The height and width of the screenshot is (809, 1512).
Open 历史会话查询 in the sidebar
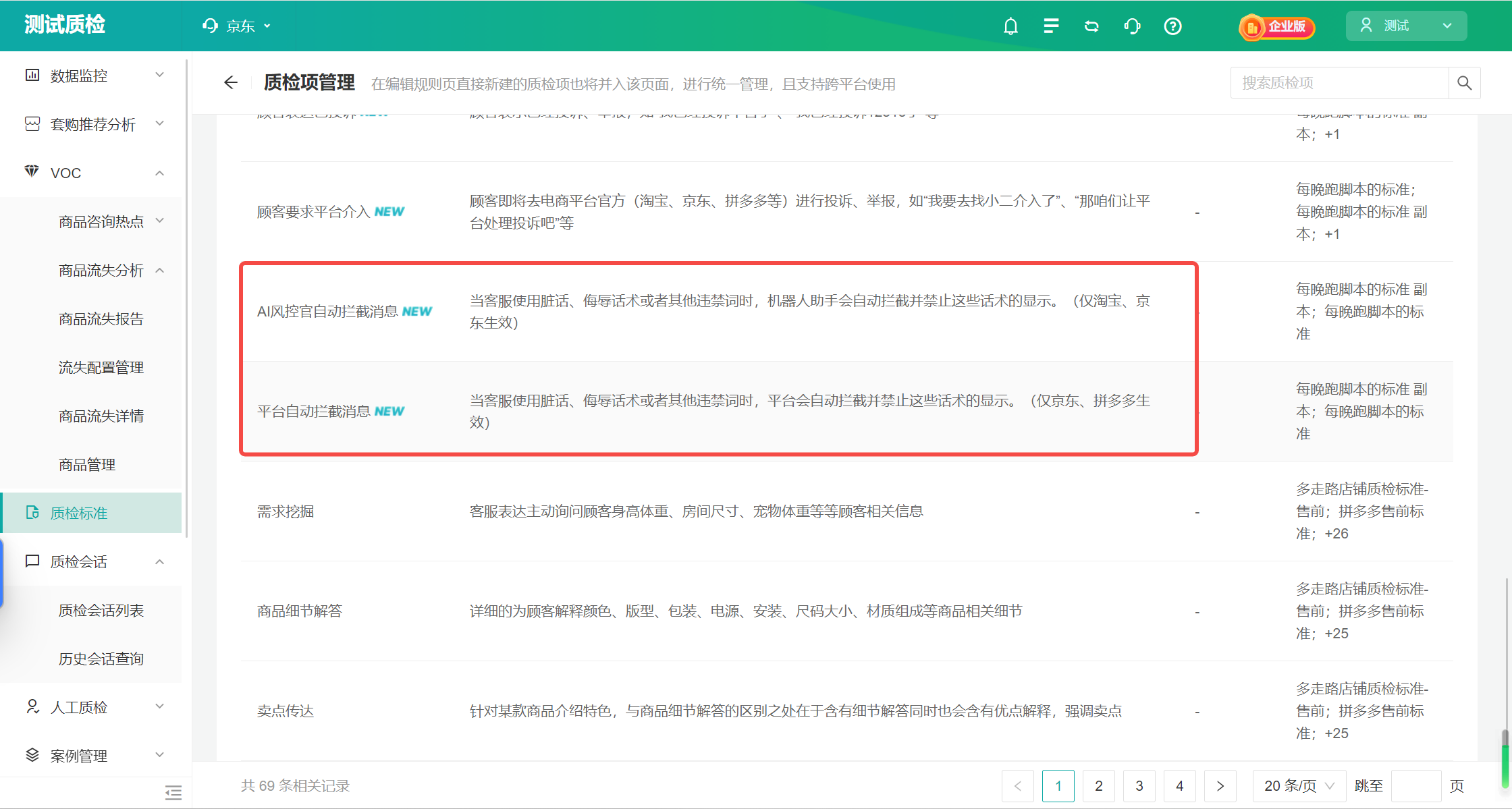tap(101, 659)
